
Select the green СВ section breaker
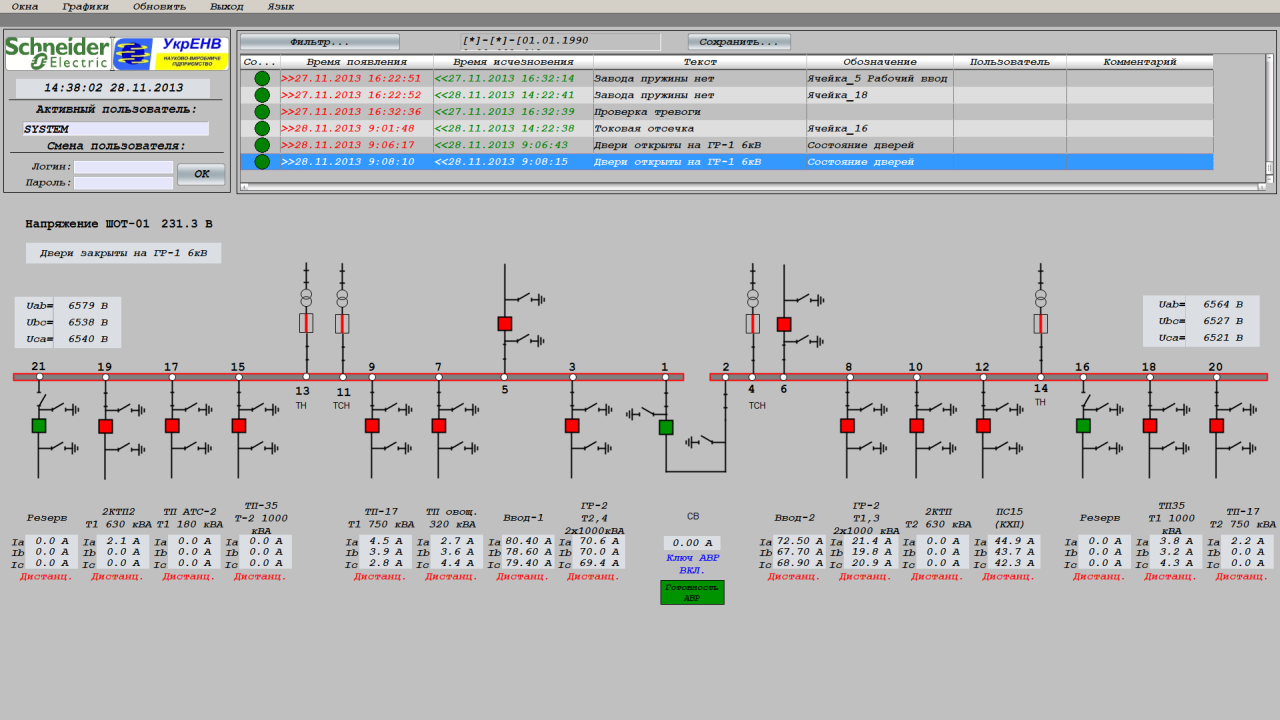[x=666, y=428]
